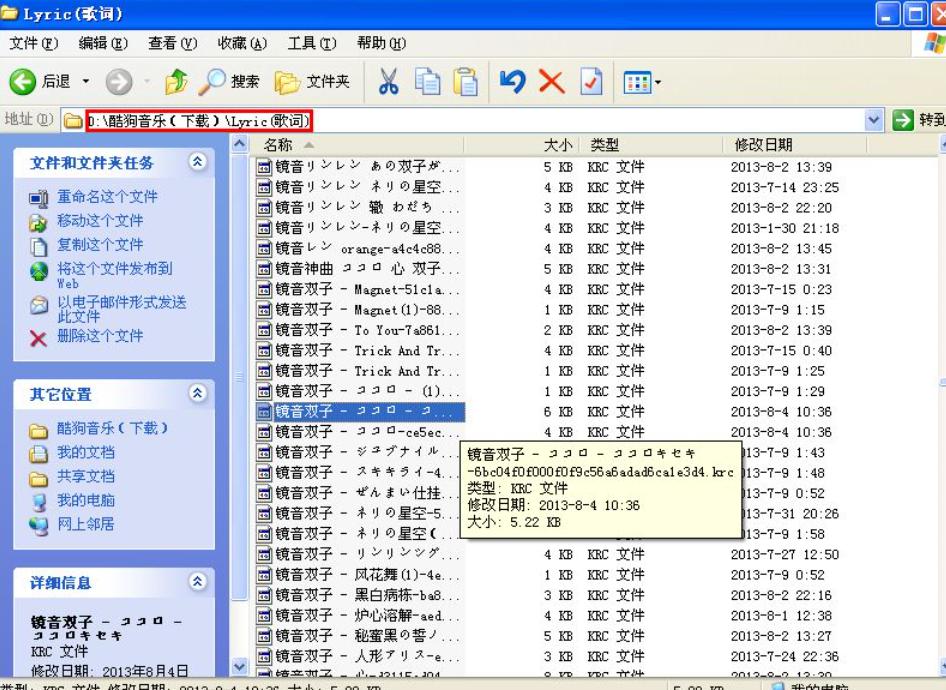Open the 工具(T) menu
Image resolution: width=946 pixels, height=690 pixels.
[312, 43]
